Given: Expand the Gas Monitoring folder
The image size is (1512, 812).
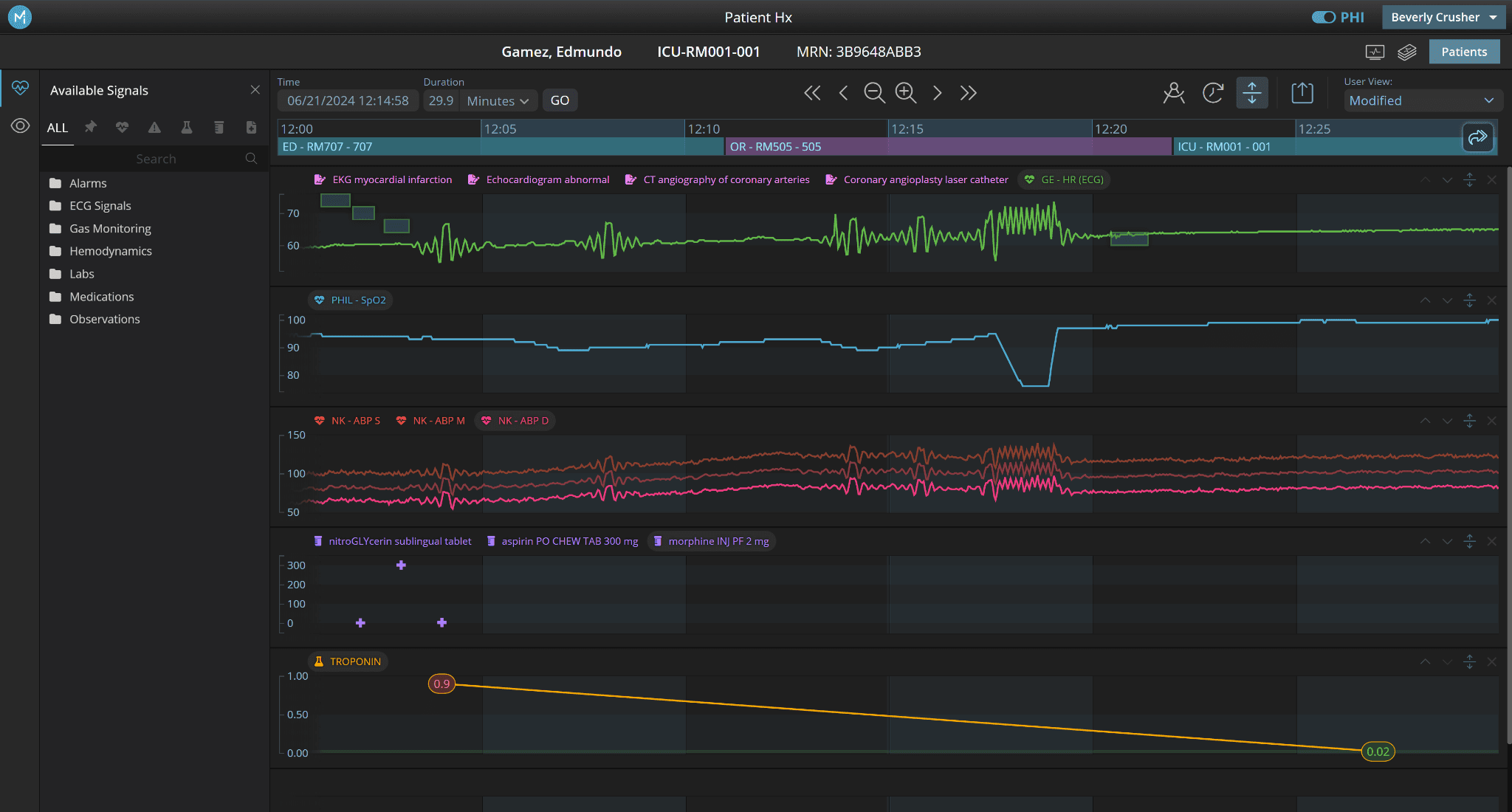Looking at the screenshot, I should [109, 229].
